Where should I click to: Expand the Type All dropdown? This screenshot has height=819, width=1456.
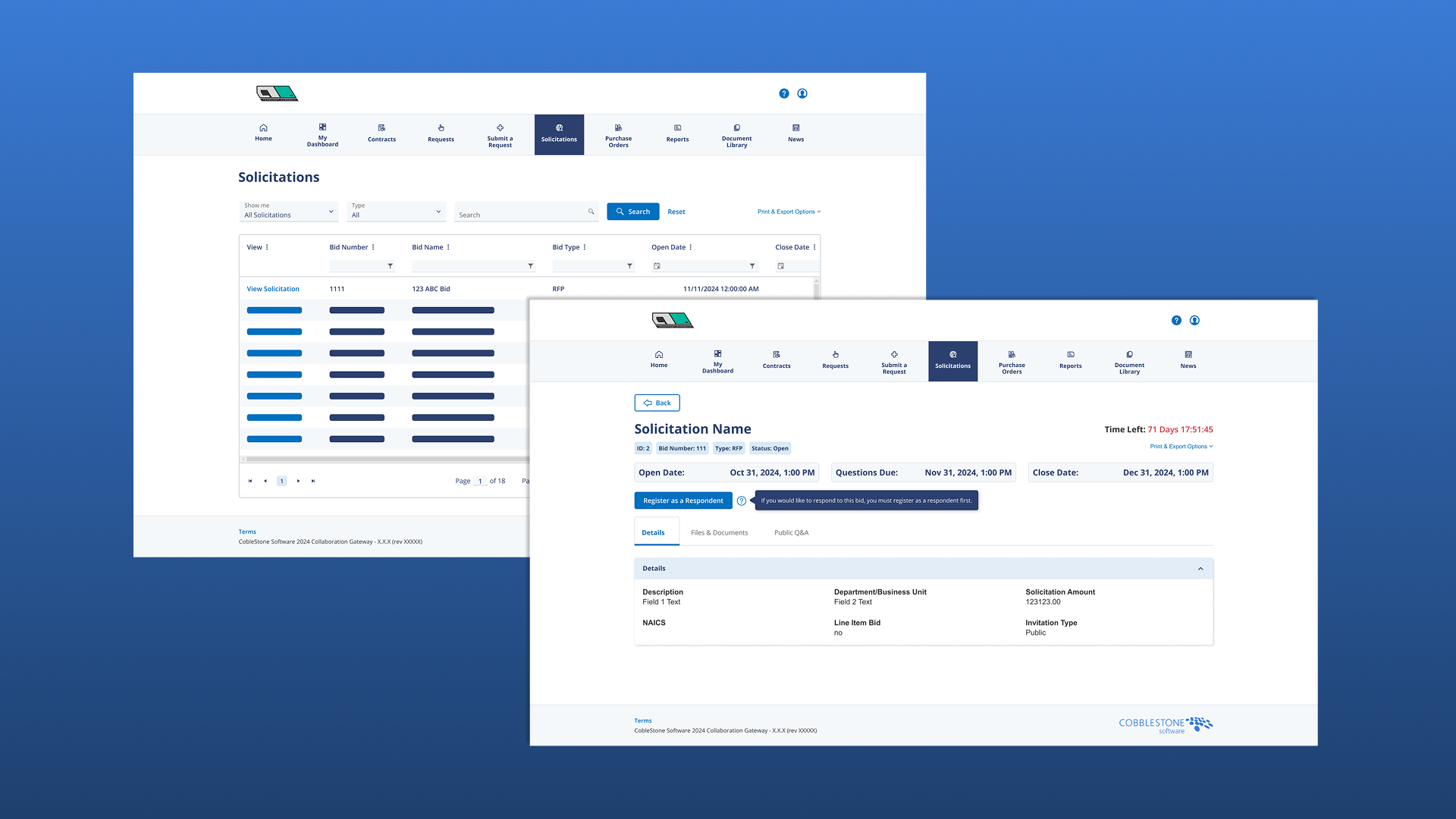coord(396,211)
